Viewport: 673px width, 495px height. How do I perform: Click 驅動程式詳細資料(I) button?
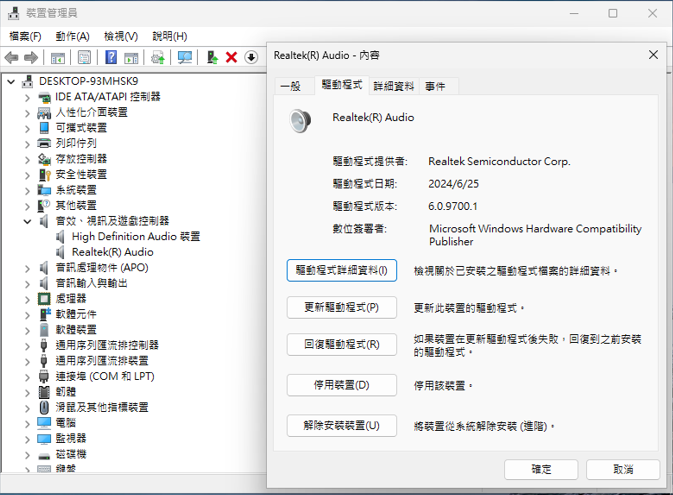click(x=342, y=270)
